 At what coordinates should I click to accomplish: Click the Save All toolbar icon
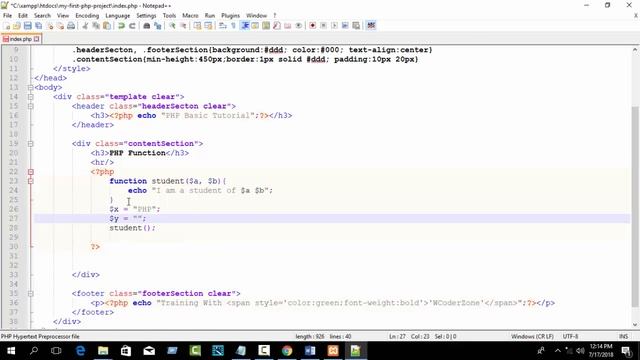click(x=38, y=26)
